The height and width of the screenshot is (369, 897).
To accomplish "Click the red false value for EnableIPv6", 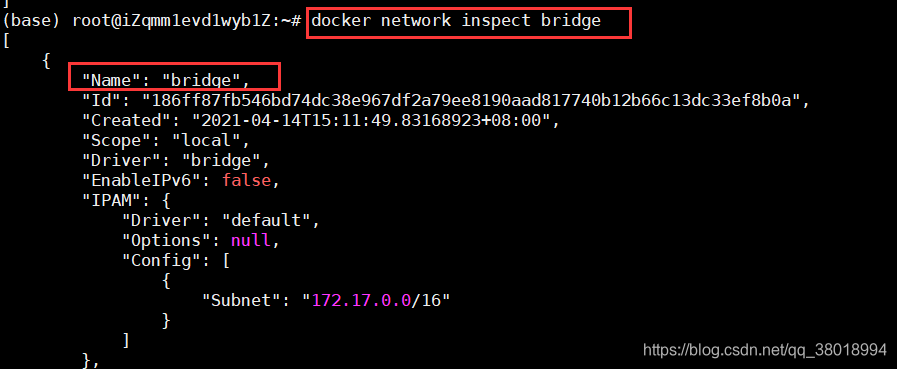I will [x=246, y=180].
